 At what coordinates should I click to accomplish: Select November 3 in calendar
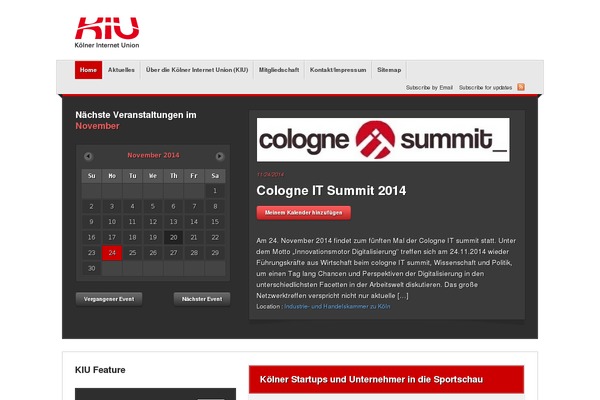tap(112, 206)
